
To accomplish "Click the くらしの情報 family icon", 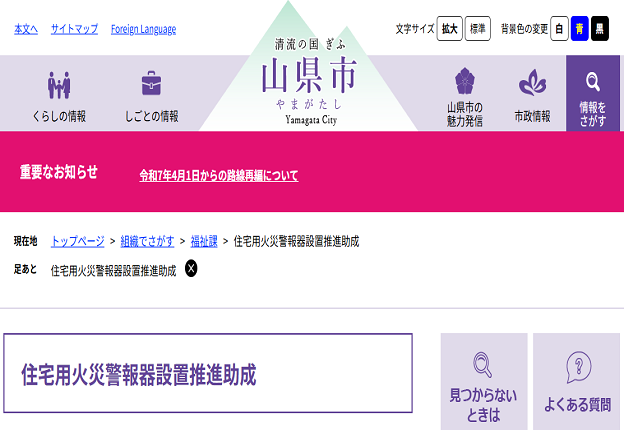I will click(59, 85).
